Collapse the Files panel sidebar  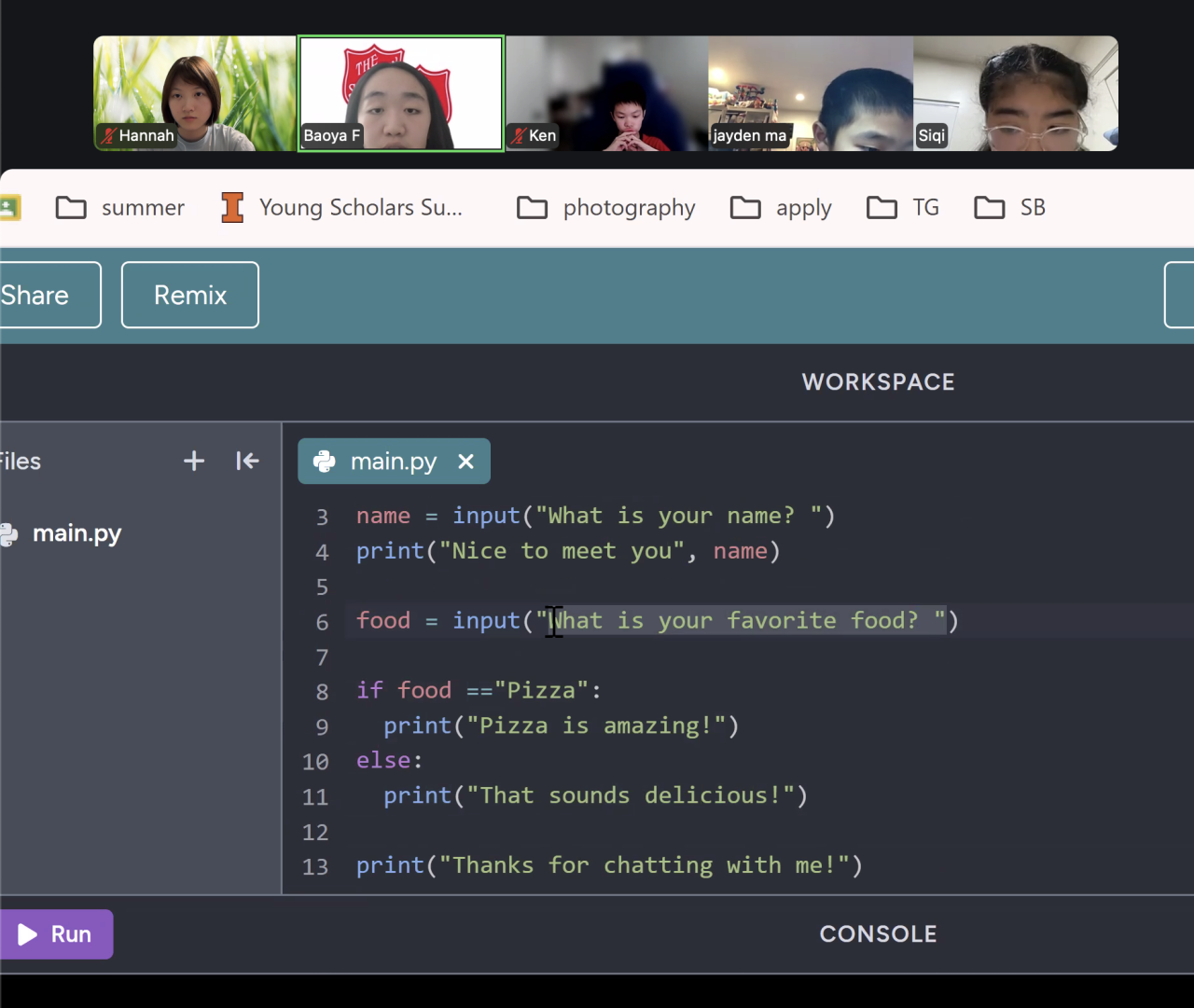247,461
